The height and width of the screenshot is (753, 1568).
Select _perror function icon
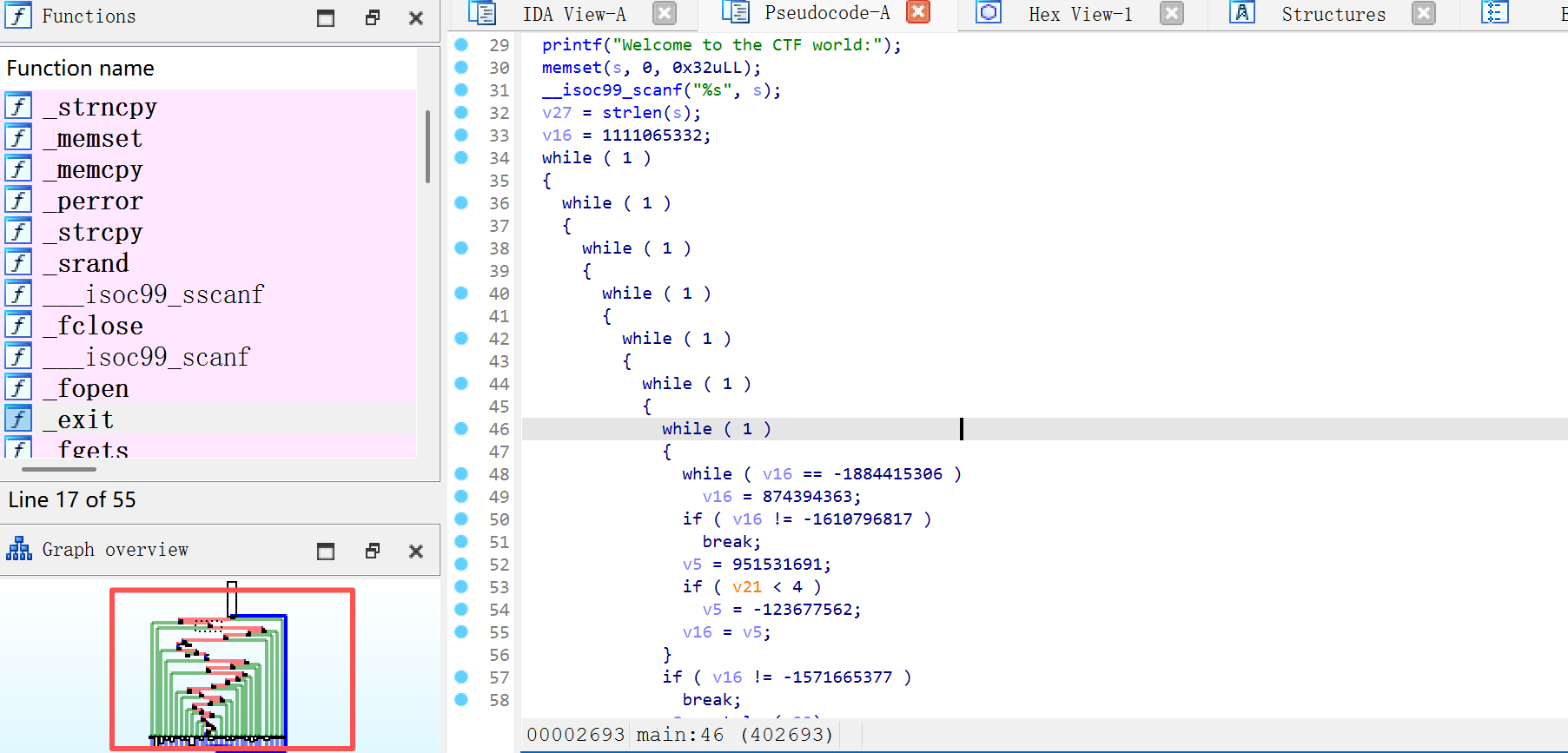18,200
